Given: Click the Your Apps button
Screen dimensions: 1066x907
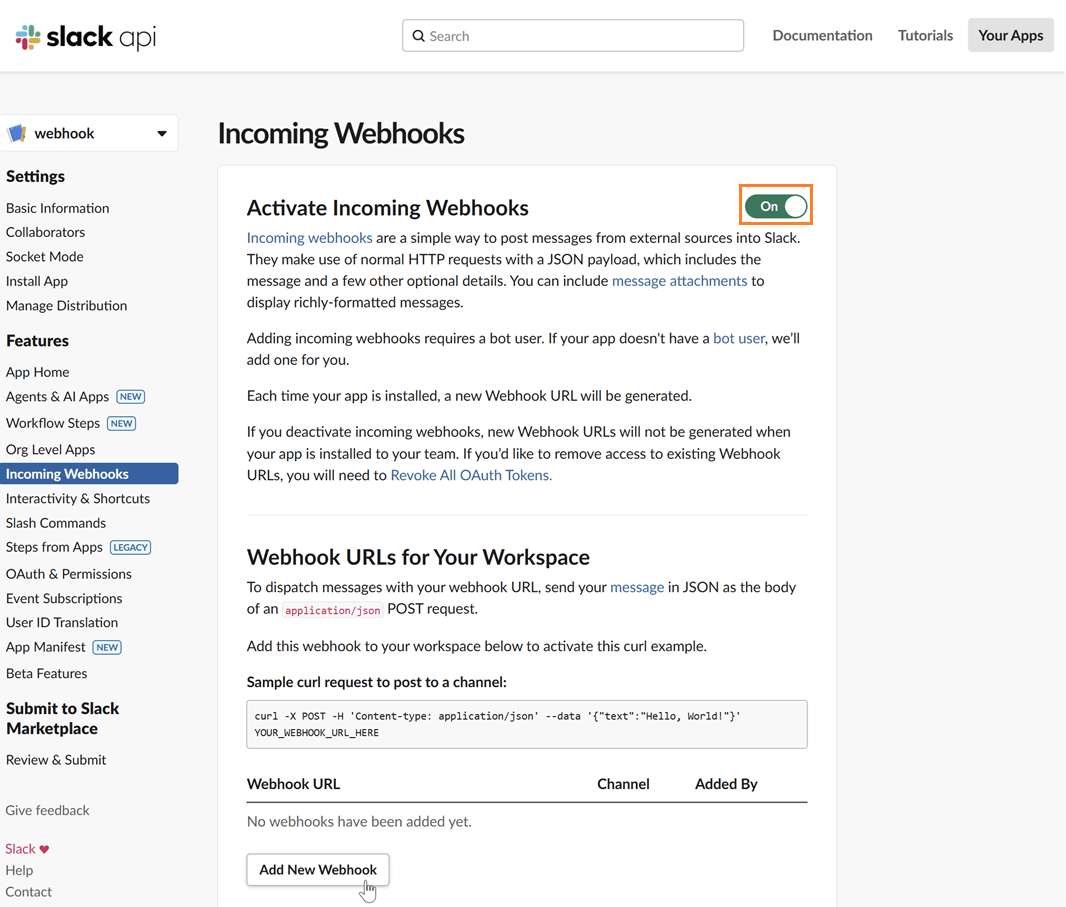Looking at the screenshot, I should click(x=1010, y=34).
